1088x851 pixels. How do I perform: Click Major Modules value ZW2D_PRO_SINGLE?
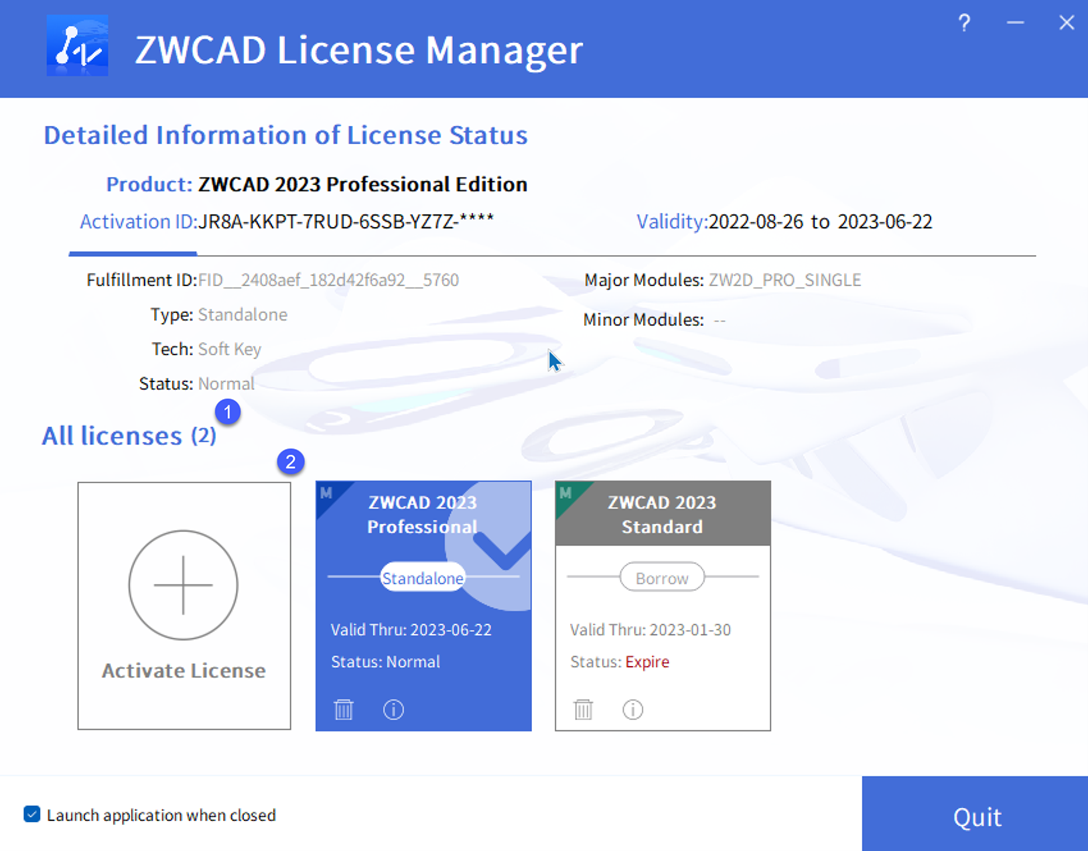785,280
